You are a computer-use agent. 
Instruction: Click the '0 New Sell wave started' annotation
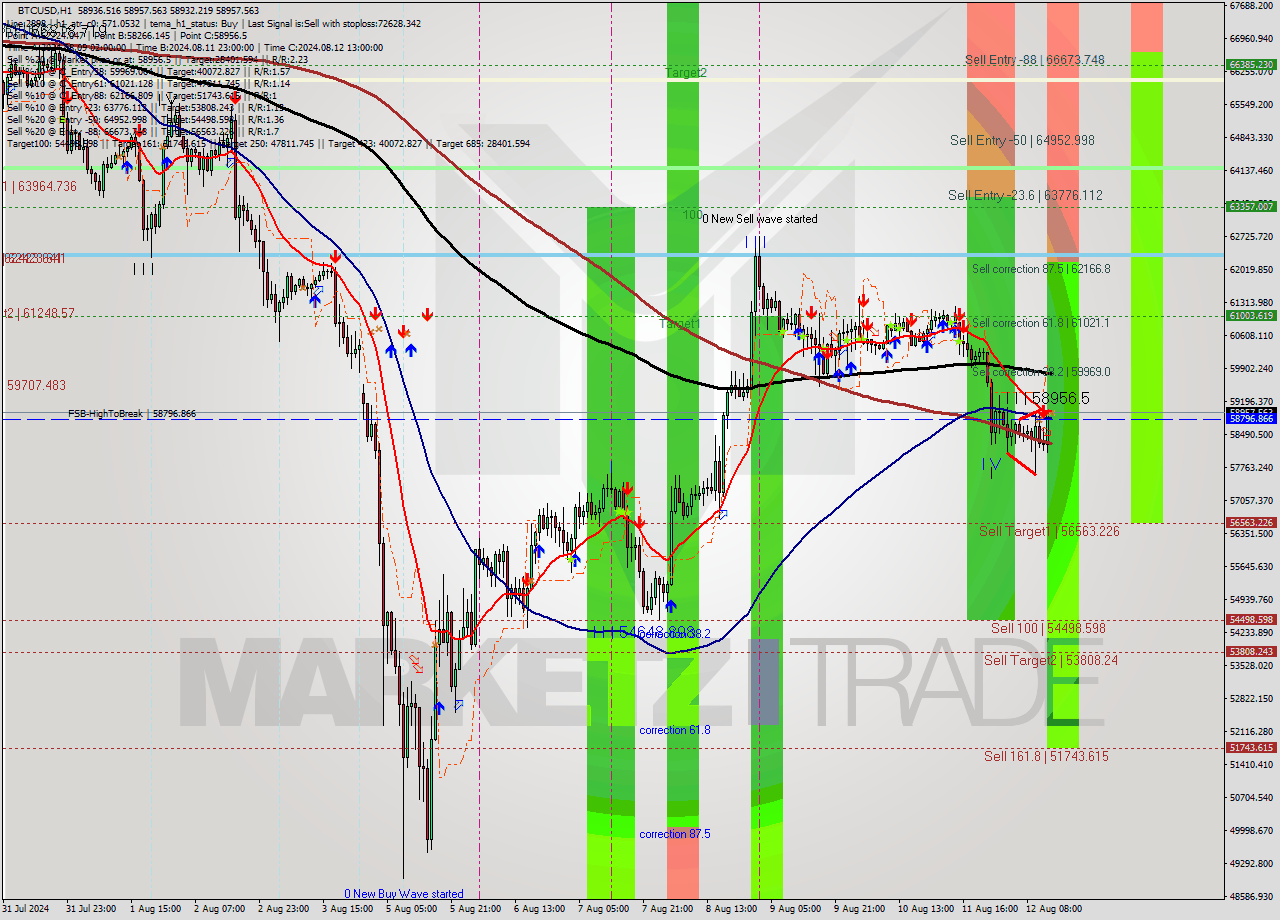click(759, 219)
